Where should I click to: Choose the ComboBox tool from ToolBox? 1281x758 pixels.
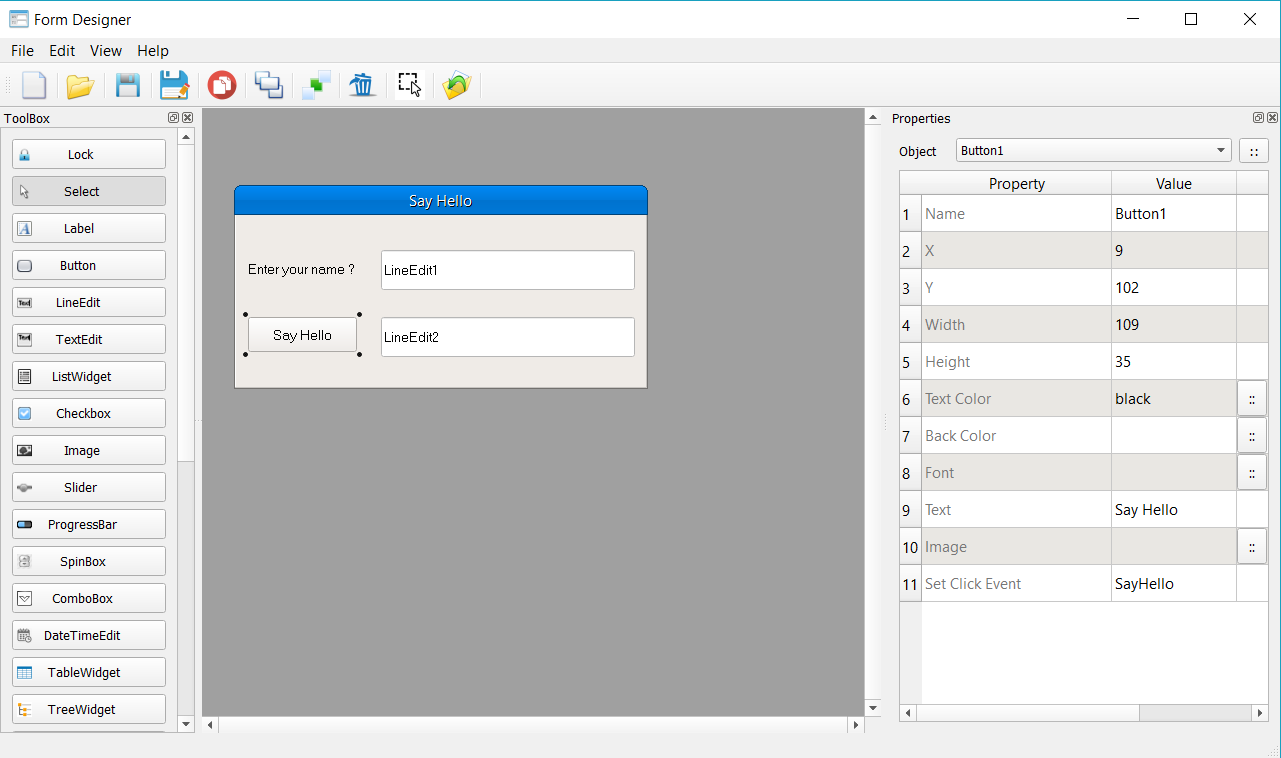click(x=88, y=598)
